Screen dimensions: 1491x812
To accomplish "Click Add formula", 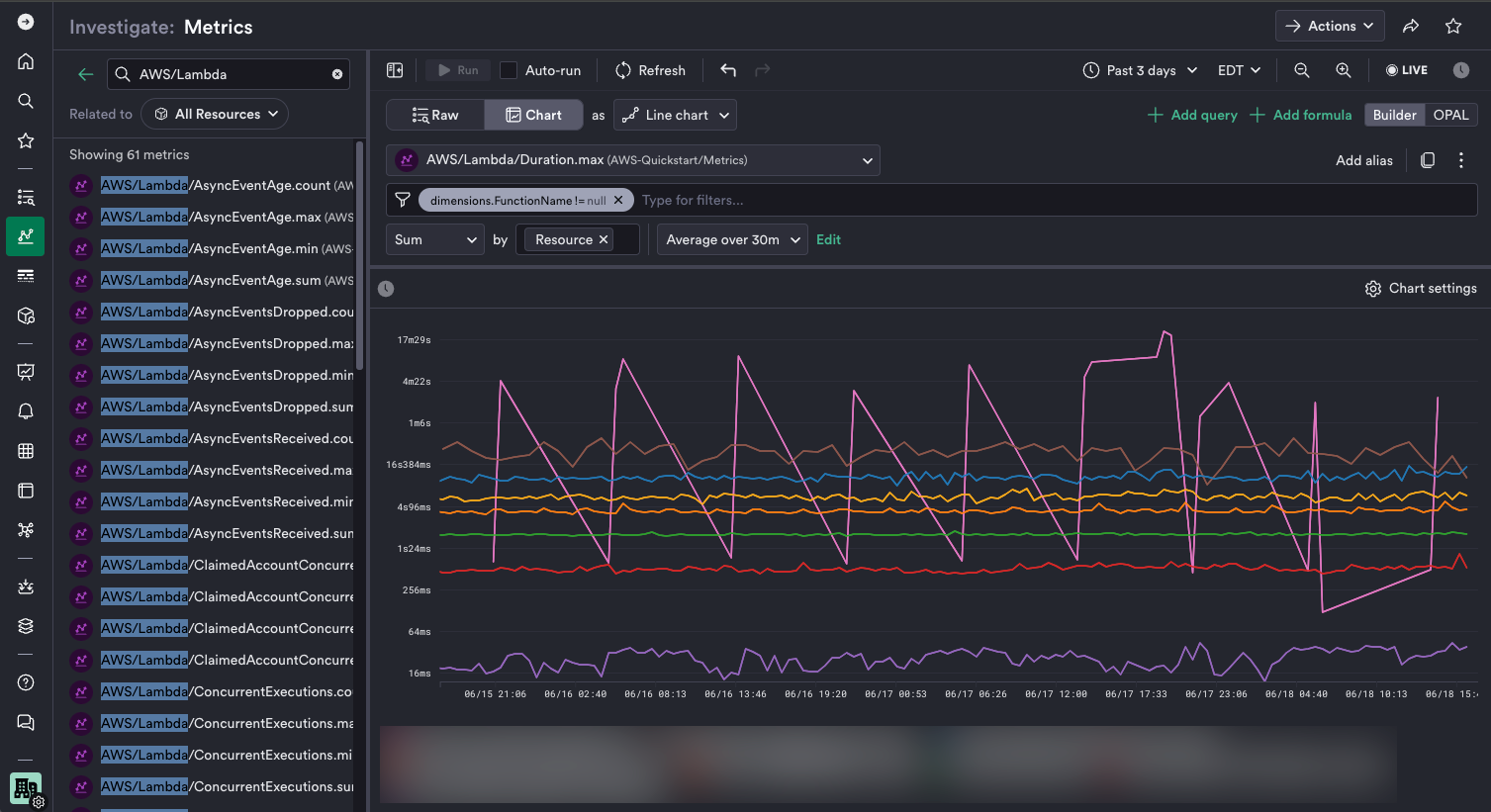I will pos(1301,115).
